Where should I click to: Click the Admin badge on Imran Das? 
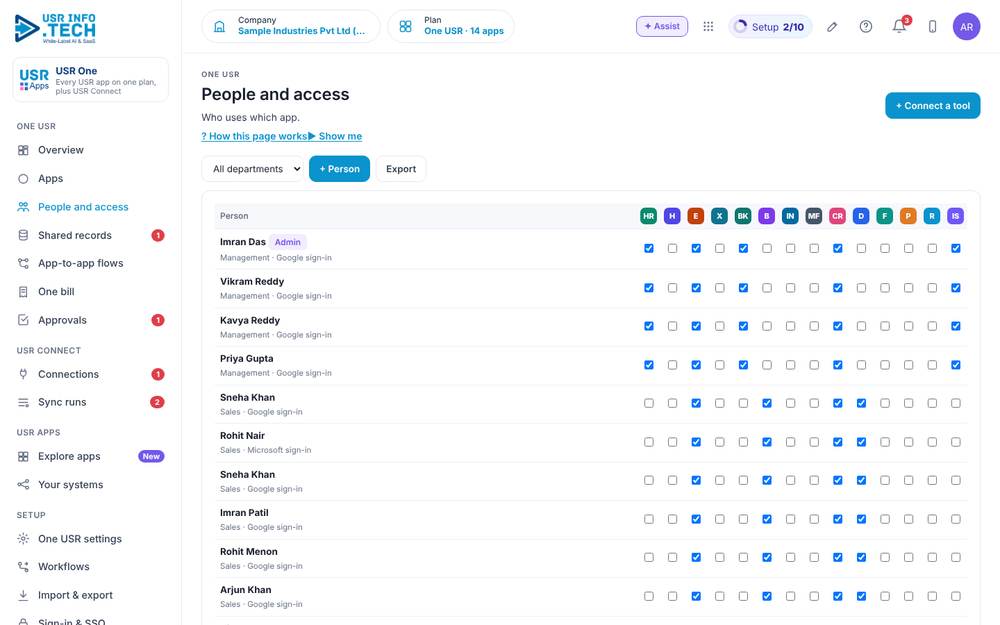point(288,242)
